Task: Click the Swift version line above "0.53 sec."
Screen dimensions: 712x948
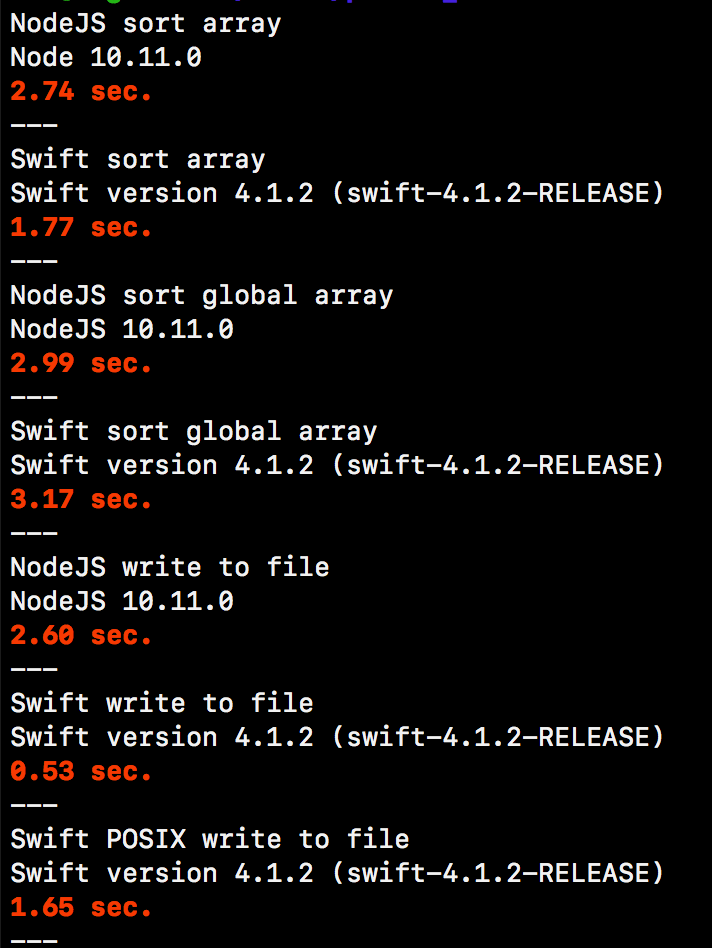Action: click(x=337, y=738)
